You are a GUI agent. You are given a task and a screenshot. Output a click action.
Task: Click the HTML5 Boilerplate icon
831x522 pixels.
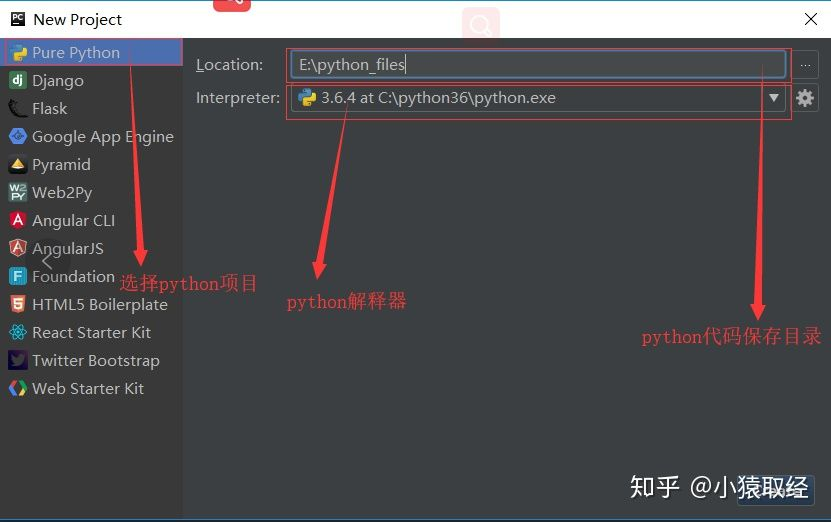(17, 304)
